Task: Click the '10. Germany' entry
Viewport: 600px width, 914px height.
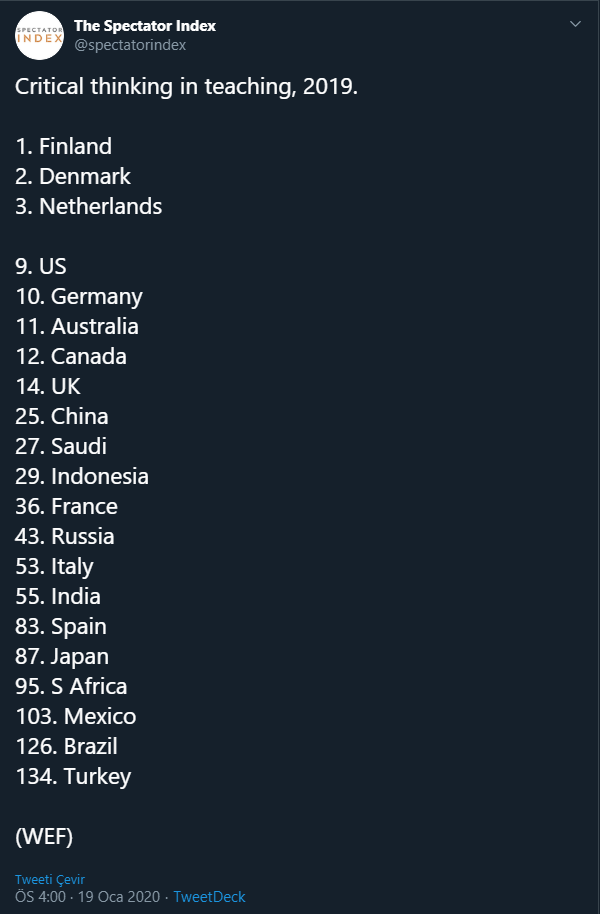Action: tap(79, 296)
